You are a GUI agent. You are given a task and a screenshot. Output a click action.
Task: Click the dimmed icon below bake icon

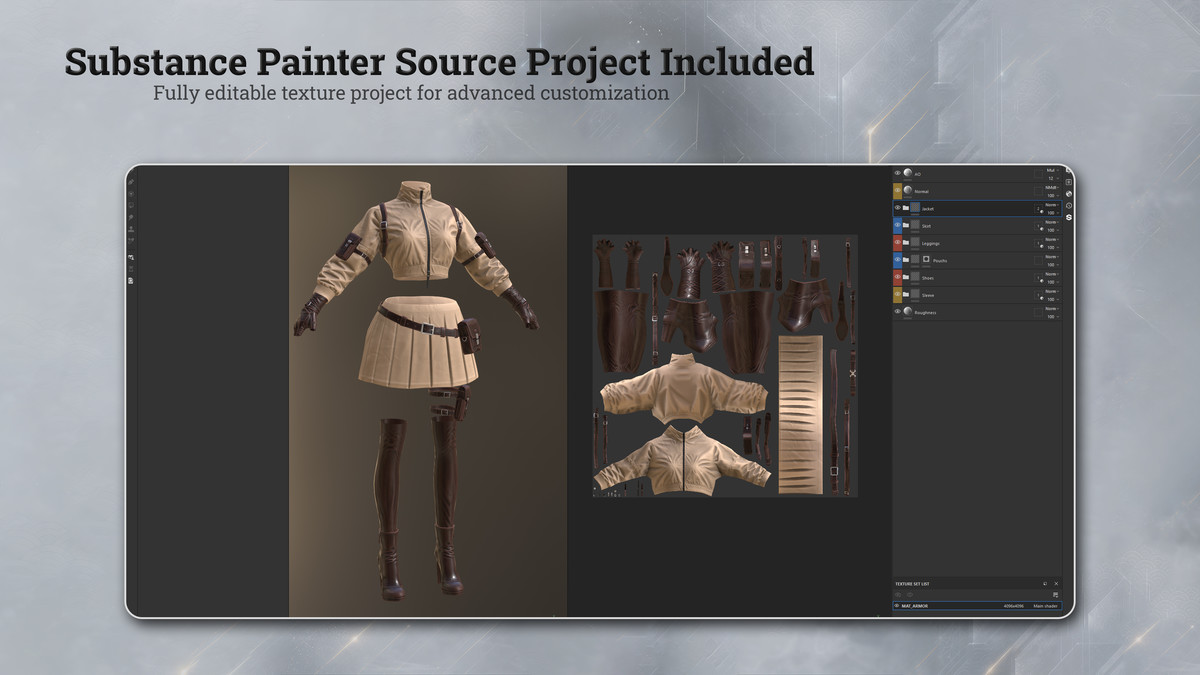(x=131, y=269)
